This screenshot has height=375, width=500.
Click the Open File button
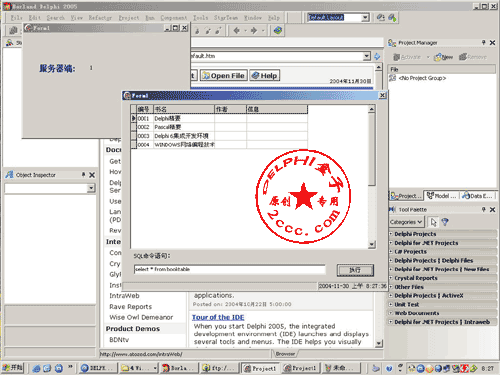pos(224,76)
